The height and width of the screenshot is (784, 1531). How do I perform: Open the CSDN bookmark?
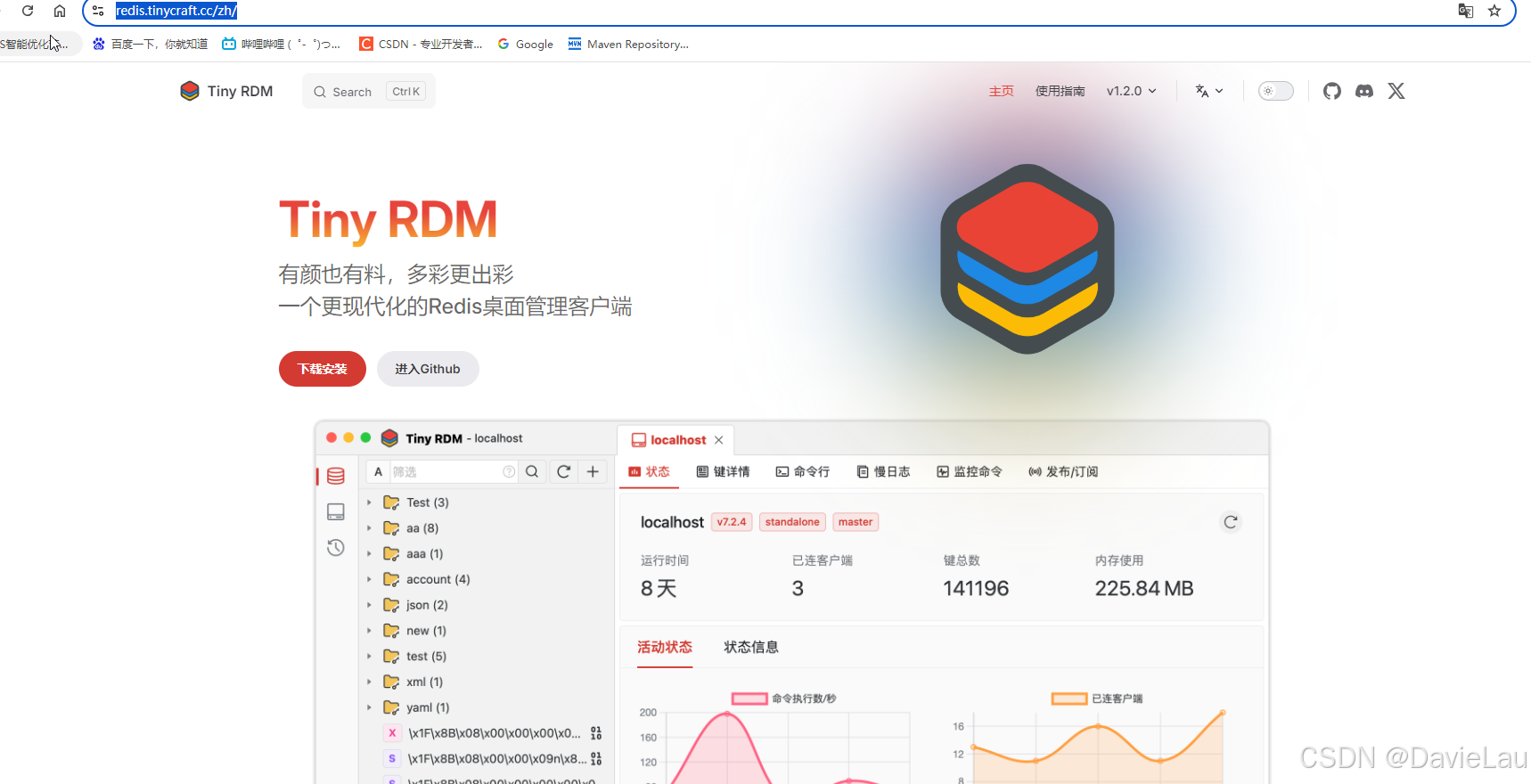421,44
